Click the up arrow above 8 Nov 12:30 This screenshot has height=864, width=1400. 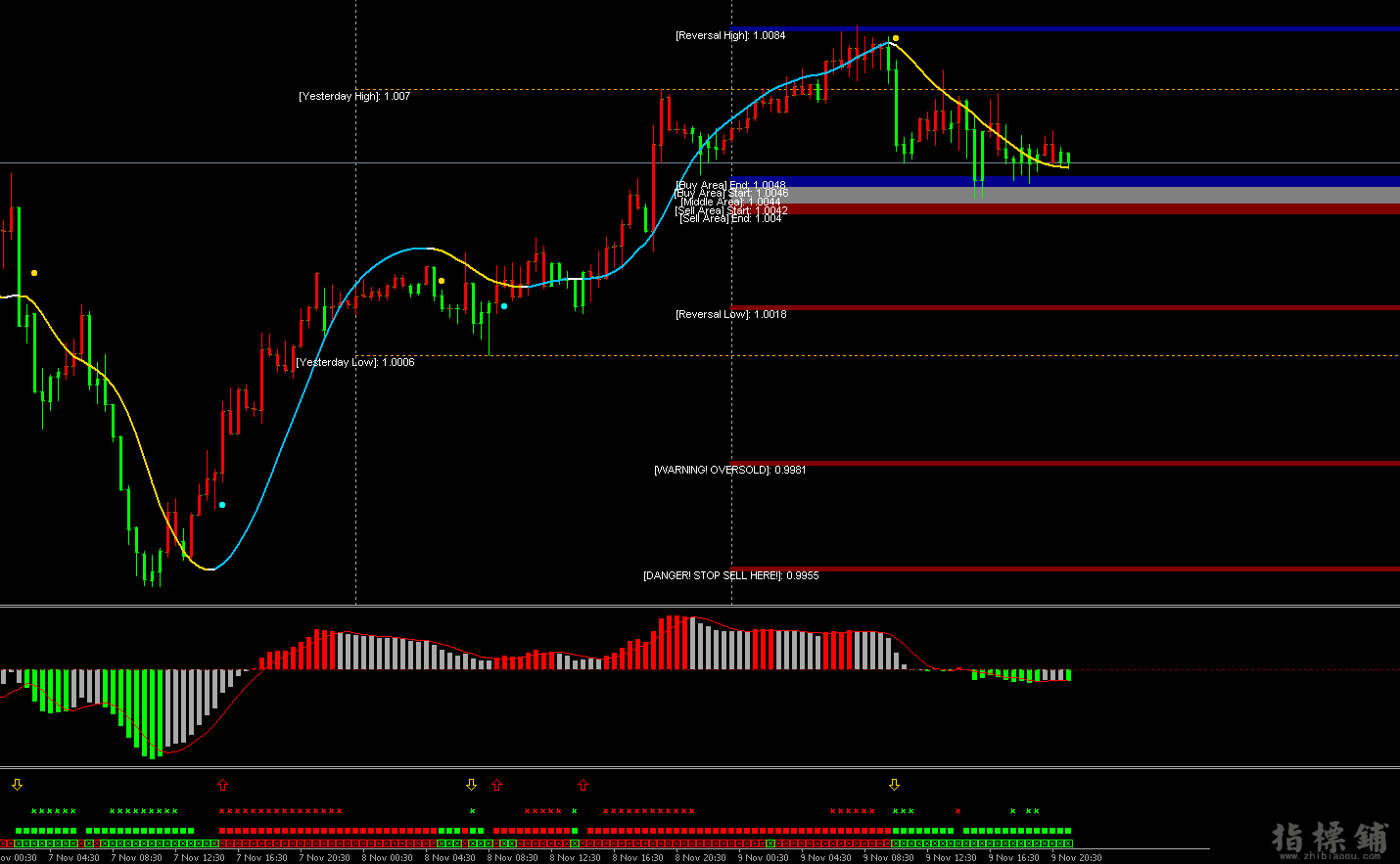point(583,785)
